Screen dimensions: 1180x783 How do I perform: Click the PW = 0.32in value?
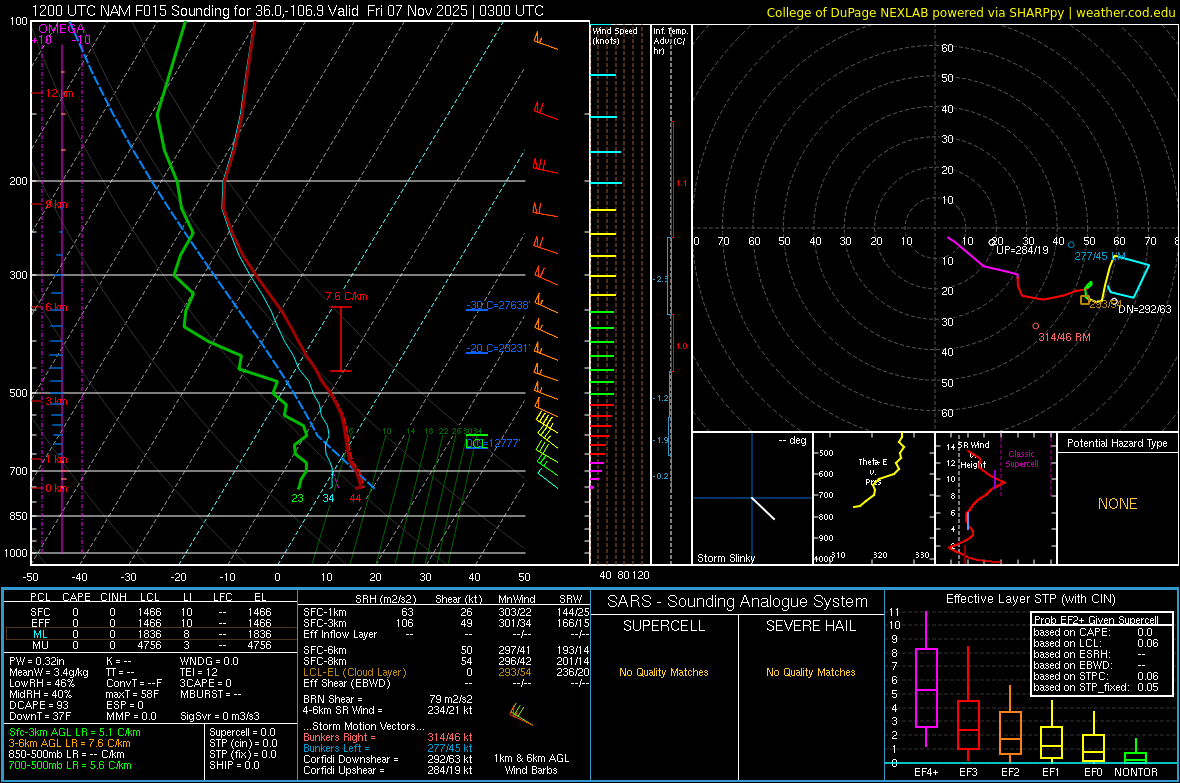(x=37, y=661)
